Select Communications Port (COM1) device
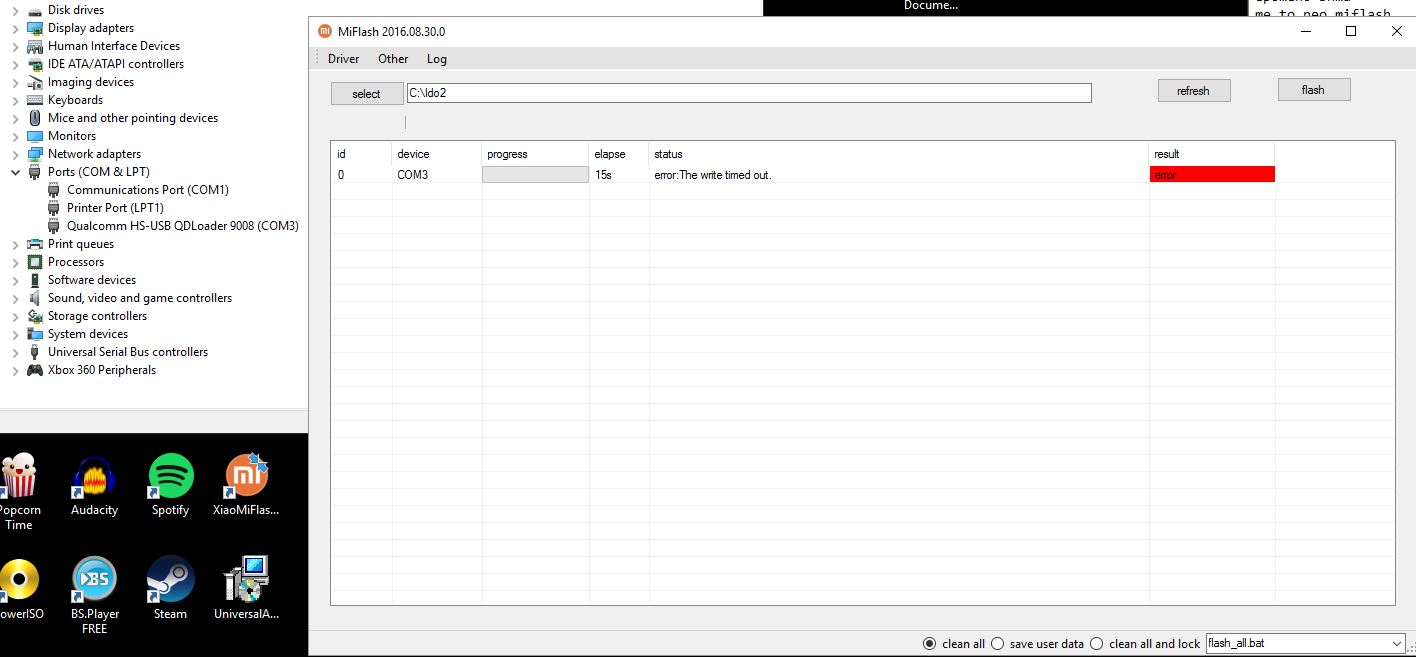This screenshot has width=1416, height=657. click(x=148, y=190)
